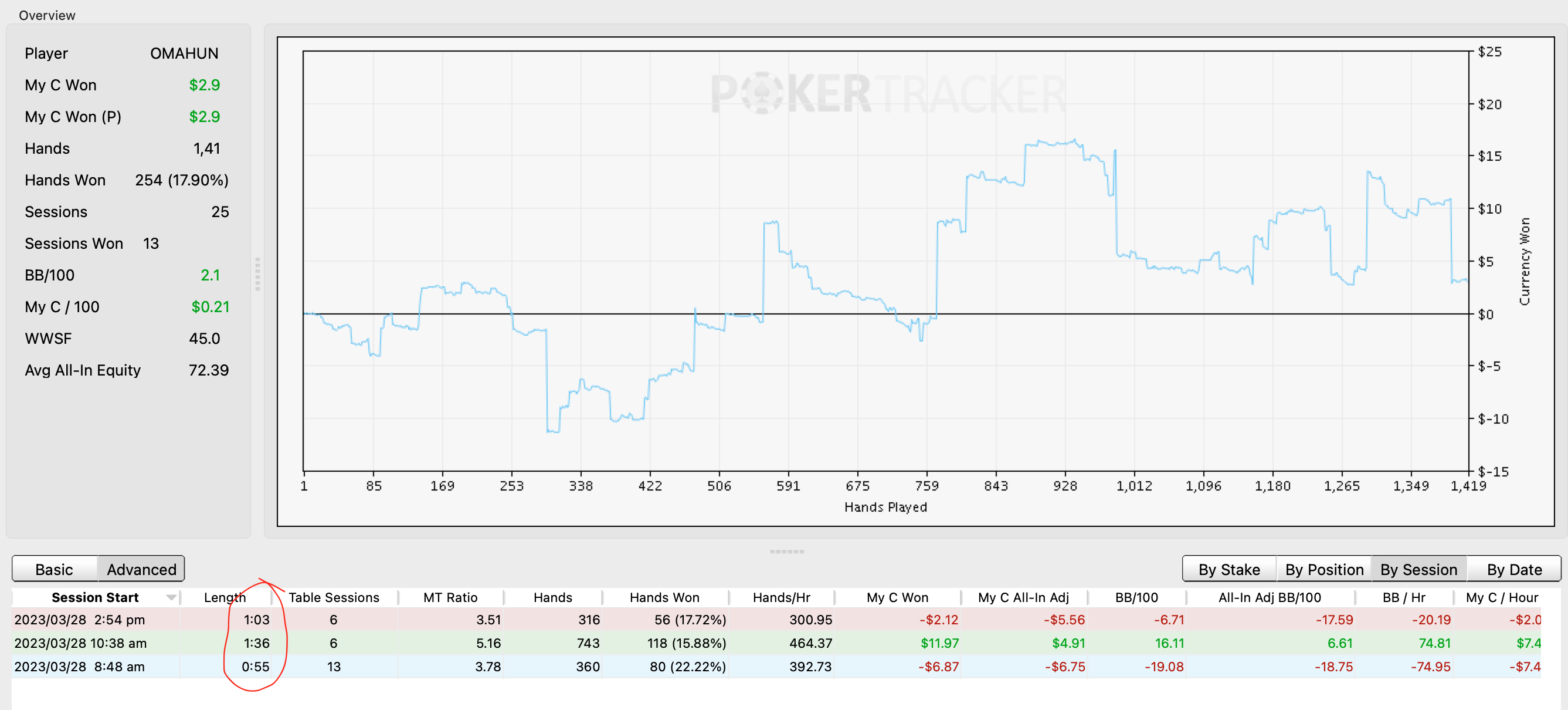1568x710 pixels.
Task: Click the 80 (22.22%) hands won cell
Action: (x=687, y=665)
